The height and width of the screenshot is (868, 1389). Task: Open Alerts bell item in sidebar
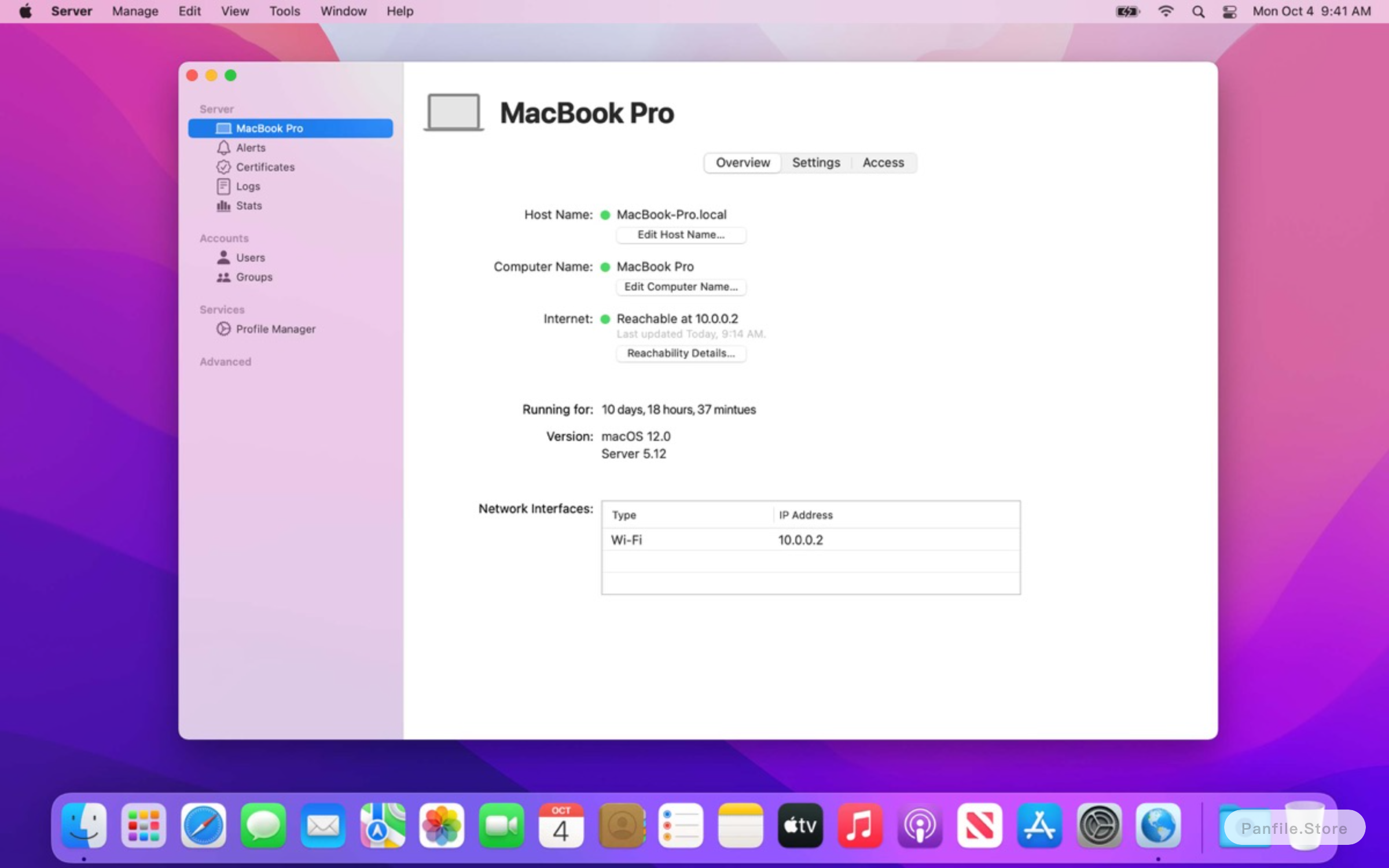pos(241,148)
